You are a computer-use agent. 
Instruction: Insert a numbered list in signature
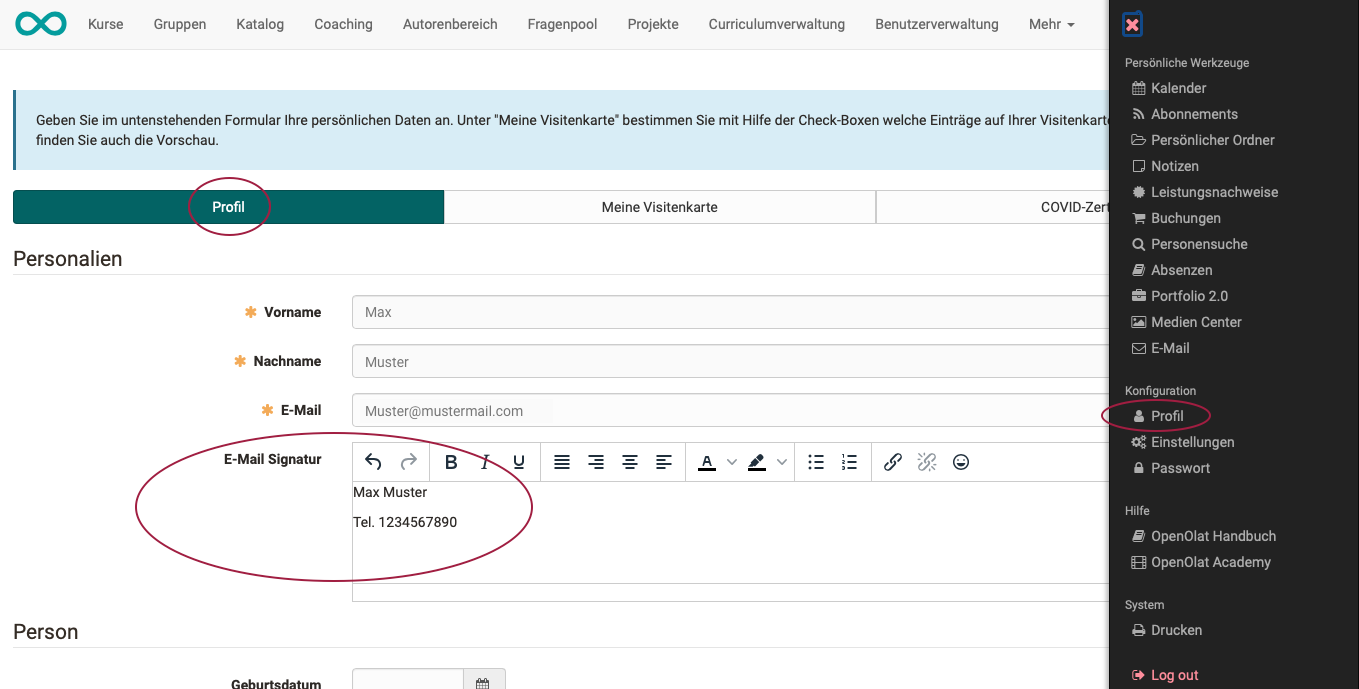pos(849,462)
